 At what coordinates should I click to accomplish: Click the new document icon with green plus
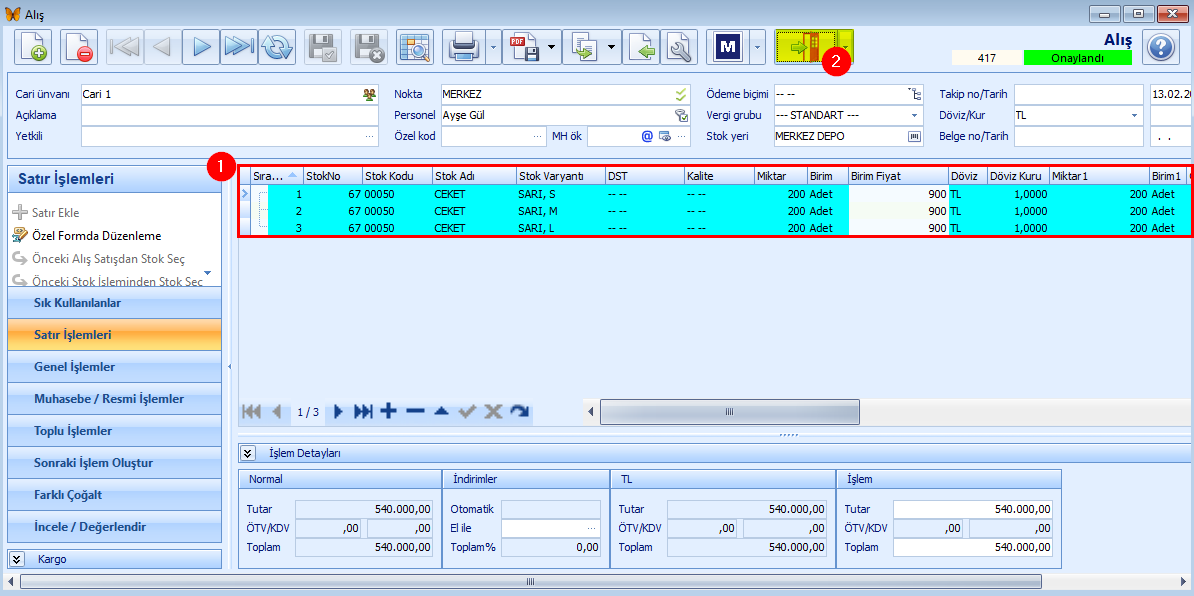(33, 47)
